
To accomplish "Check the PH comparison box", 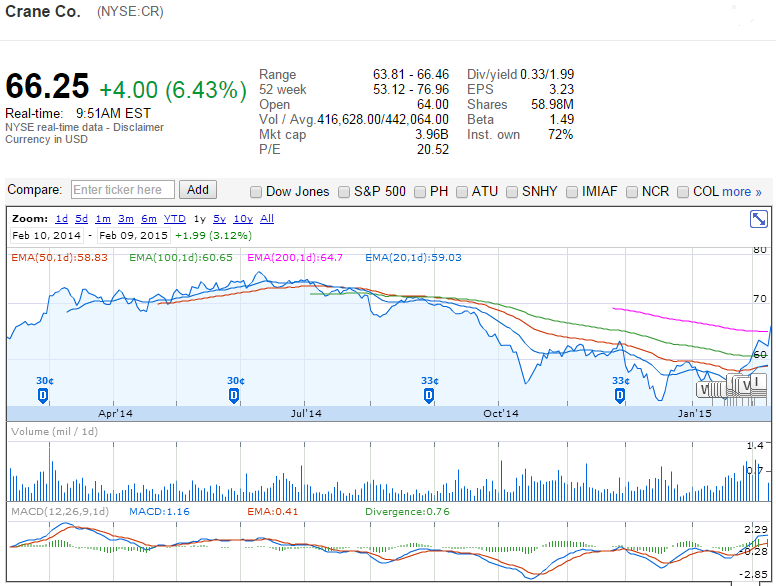I will point(420,192).
